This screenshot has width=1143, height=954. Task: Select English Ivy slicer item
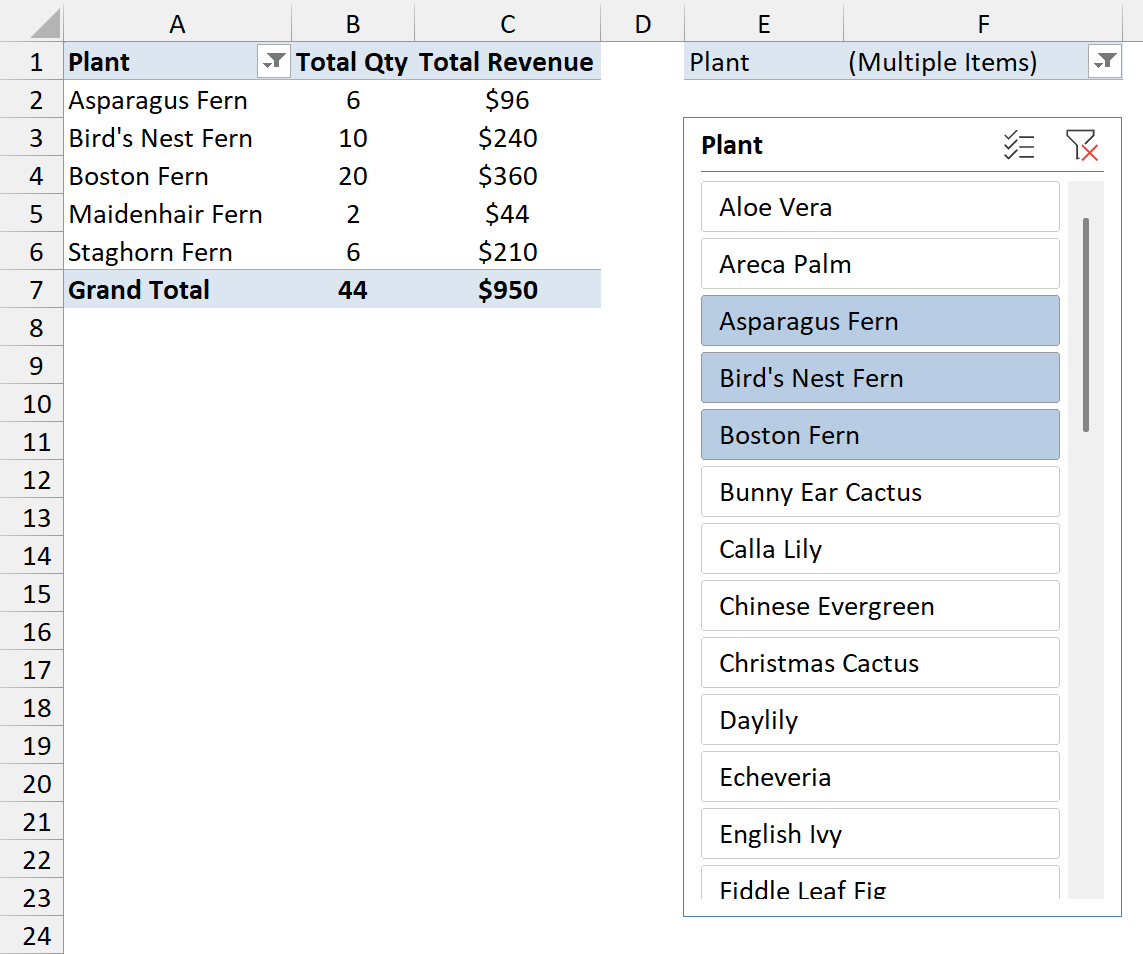880,834
